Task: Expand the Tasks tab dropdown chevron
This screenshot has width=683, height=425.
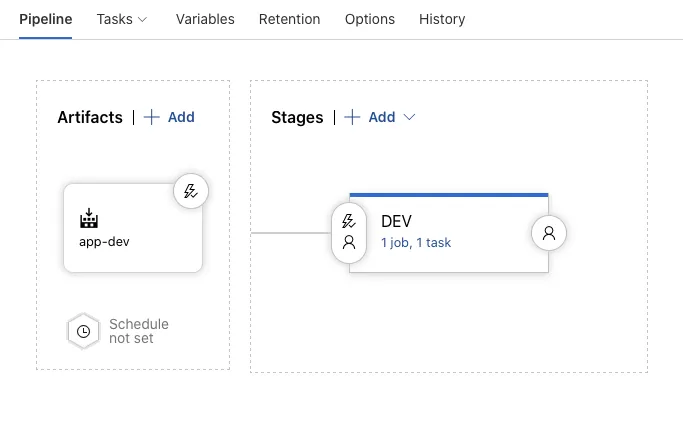Action: click(x=142, y=20)
